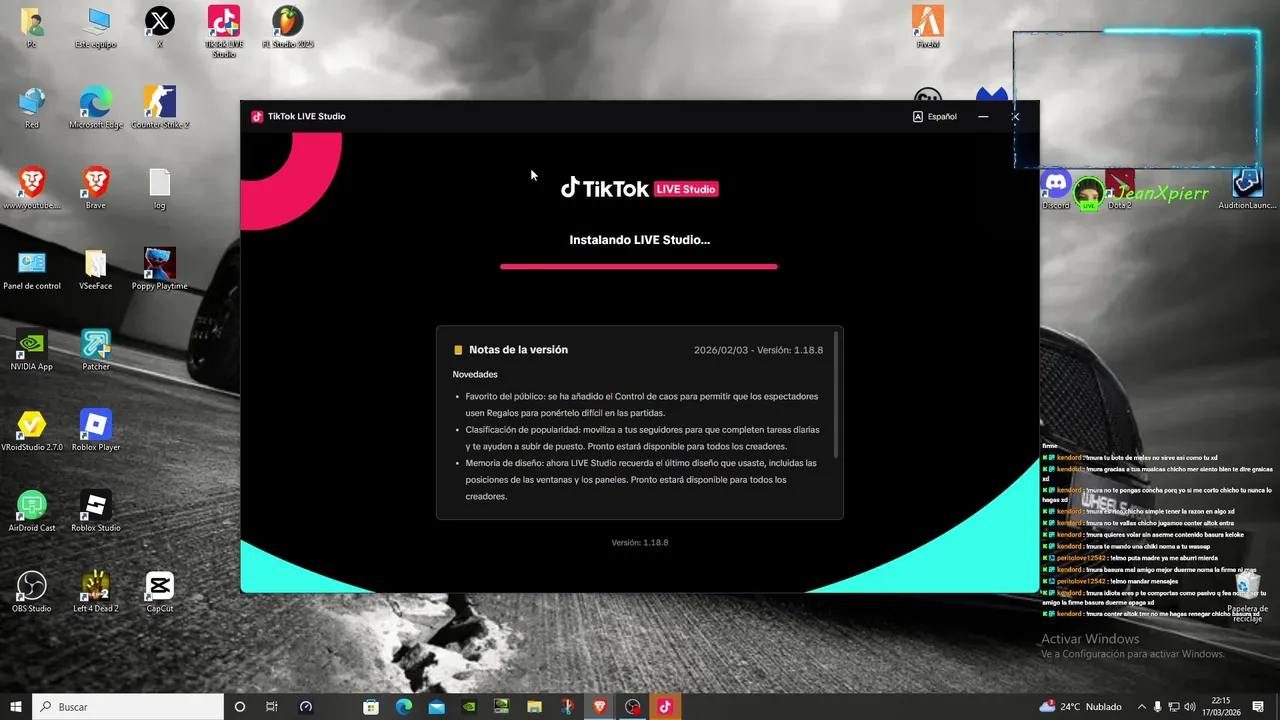Open the Windows Start menu
The width and height of the screenshot is (1280, 720).
click(16, 706)
